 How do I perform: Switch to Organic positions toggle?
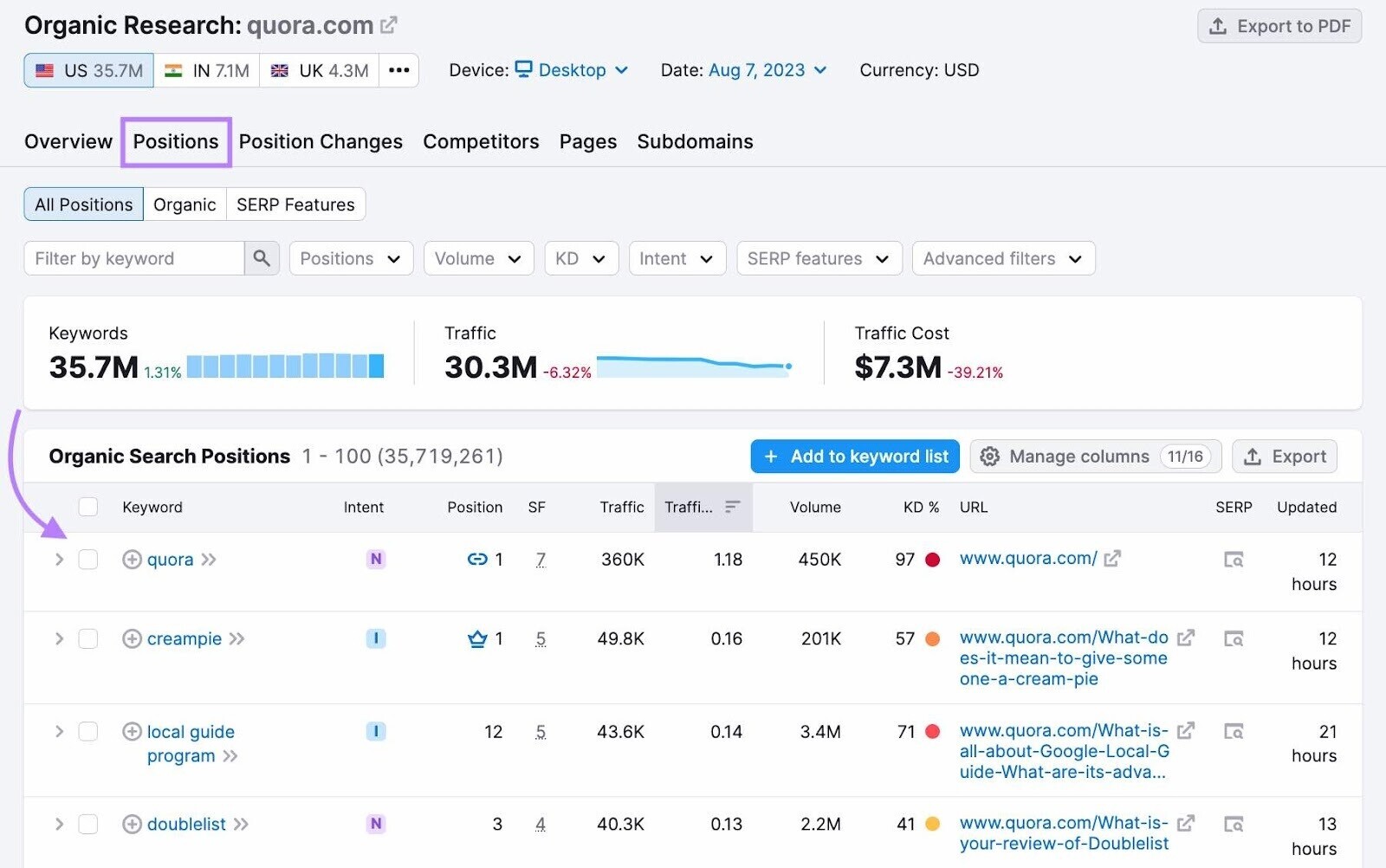(185, 204)
